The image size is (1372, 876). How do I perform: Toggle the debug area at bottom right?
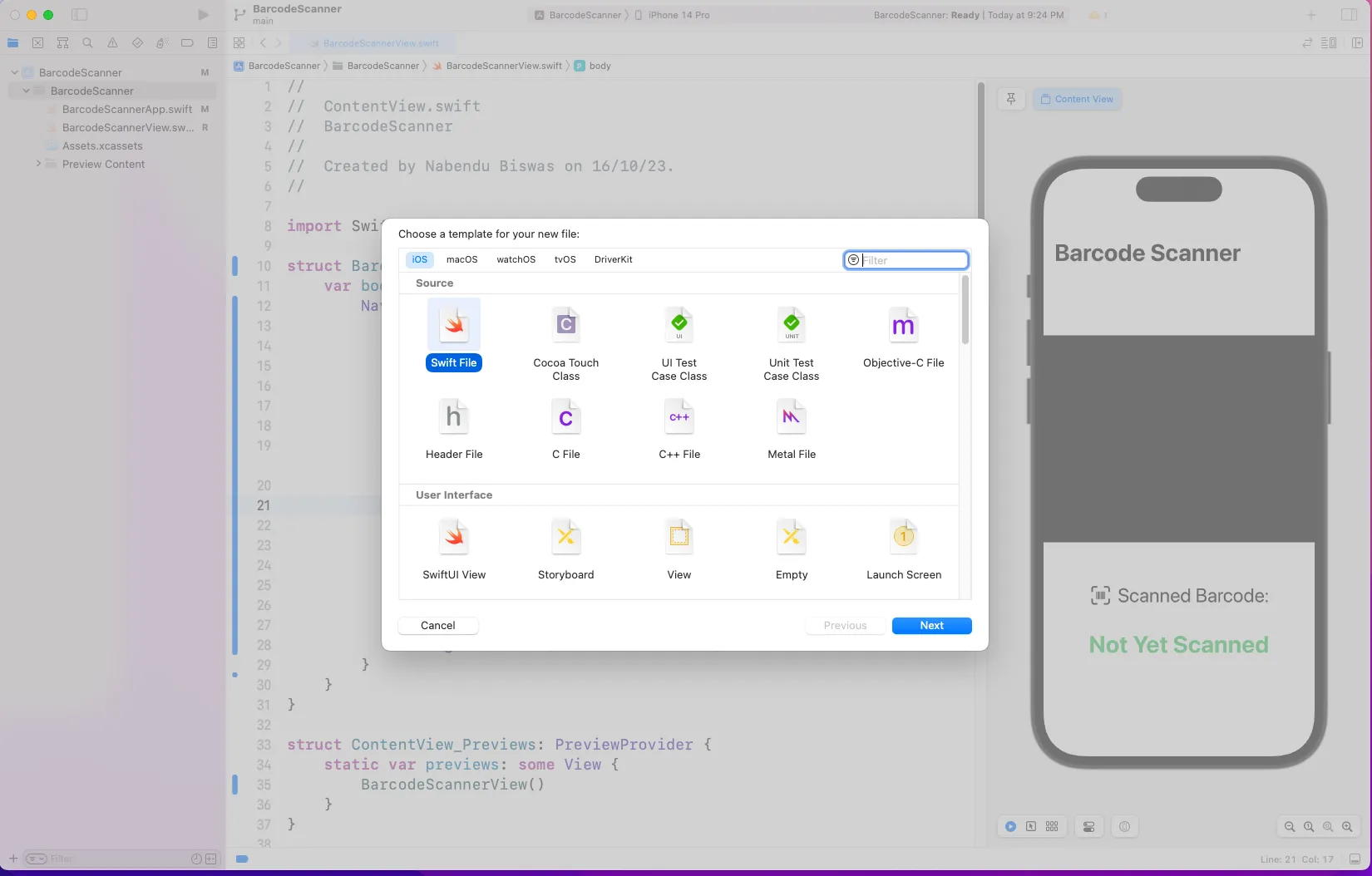tap(1355, 859)
